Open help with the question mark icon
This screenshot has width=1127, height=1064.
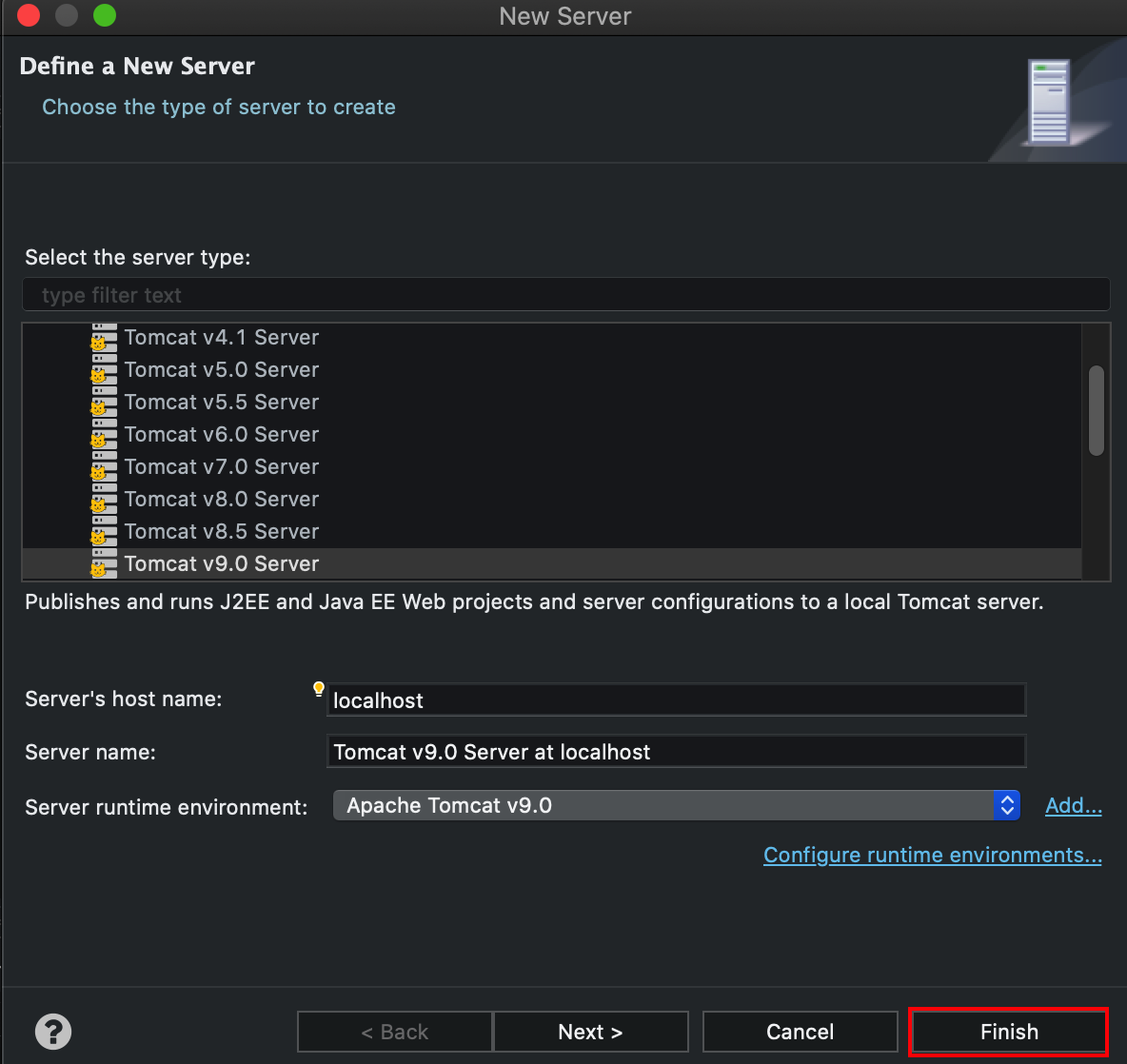click(53, 1032)
